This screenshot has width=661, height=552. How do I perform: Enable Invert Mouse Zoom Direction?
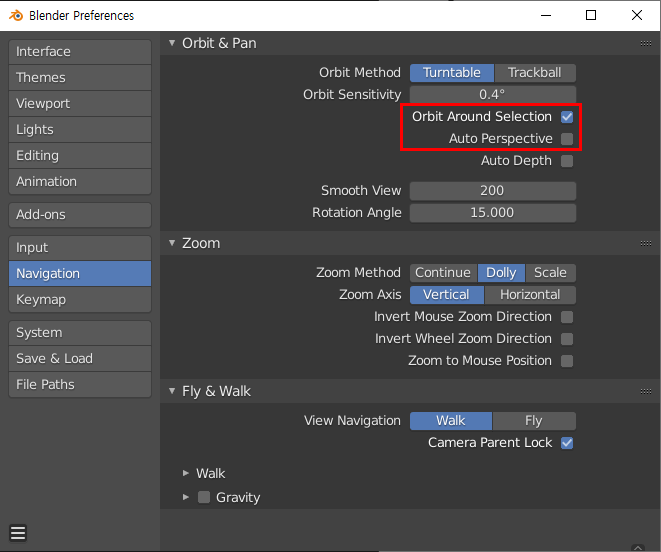[567, 317]
